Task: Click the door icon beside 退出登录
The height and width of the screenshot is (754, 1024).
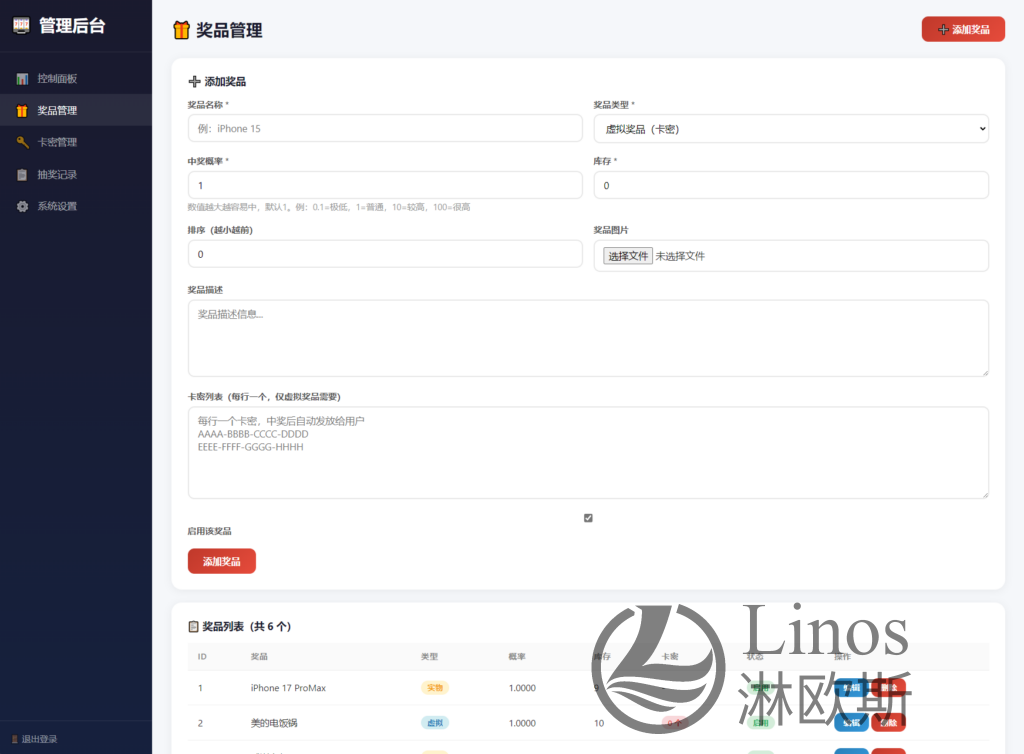Action: tap(14, 740)
